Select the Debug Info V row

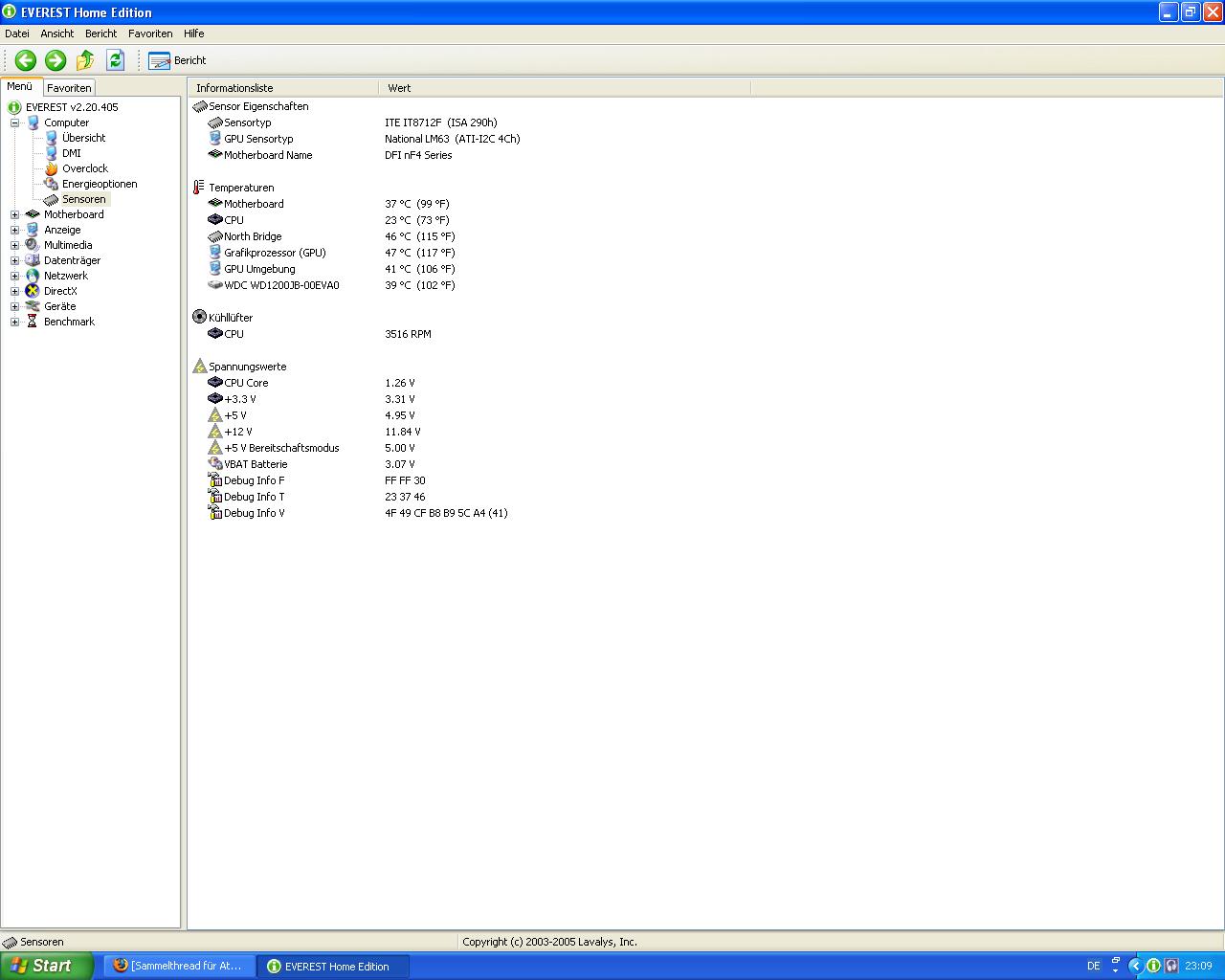tap(358, 513)
